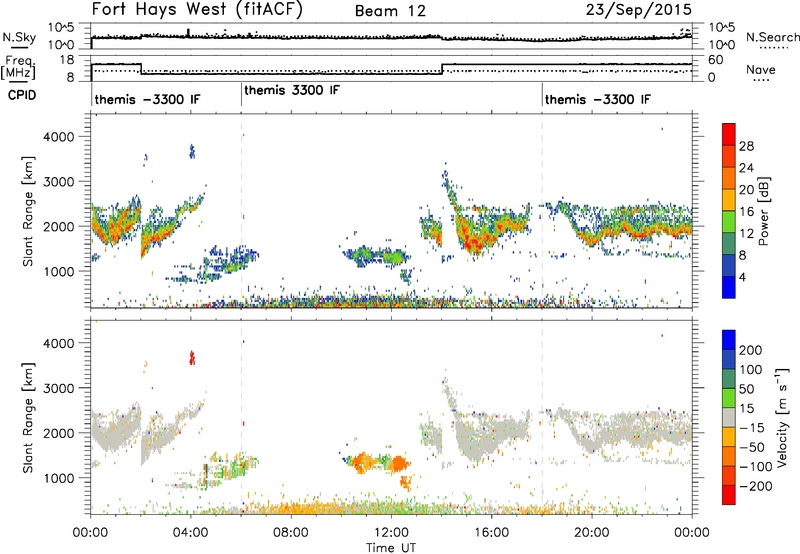Click the "N.Search" legend label

pos(773,37)
